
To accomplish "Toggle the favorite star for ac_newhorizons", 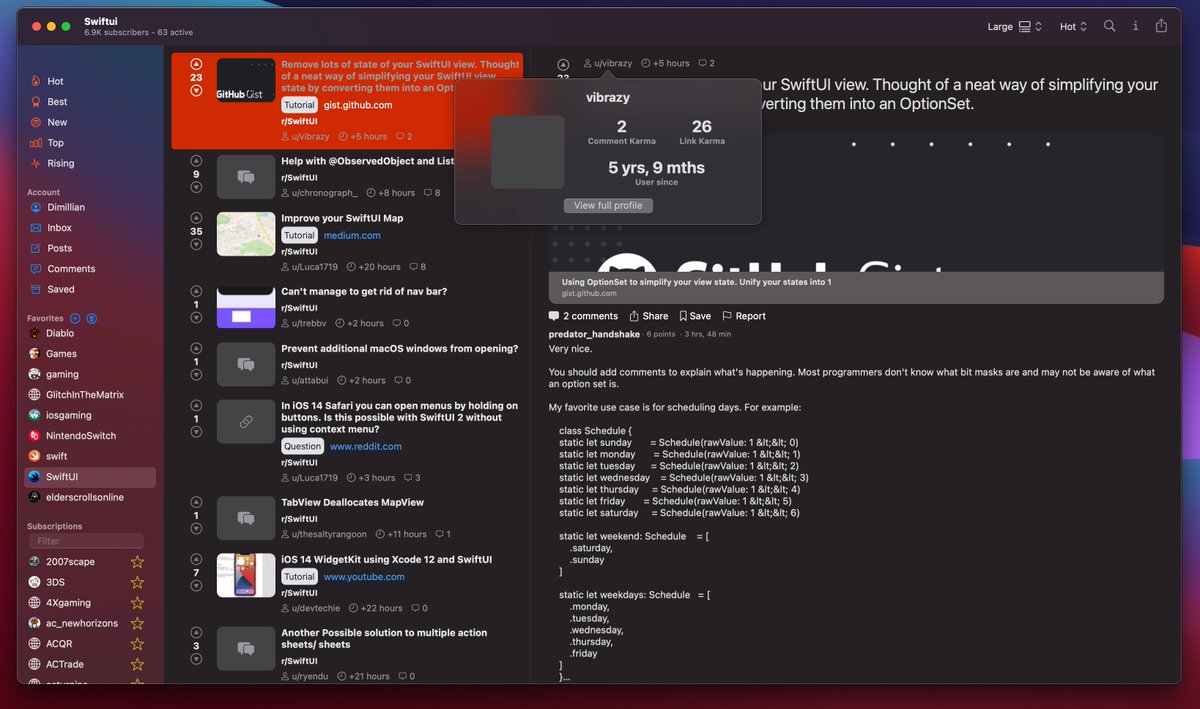I will pos(138,623).
